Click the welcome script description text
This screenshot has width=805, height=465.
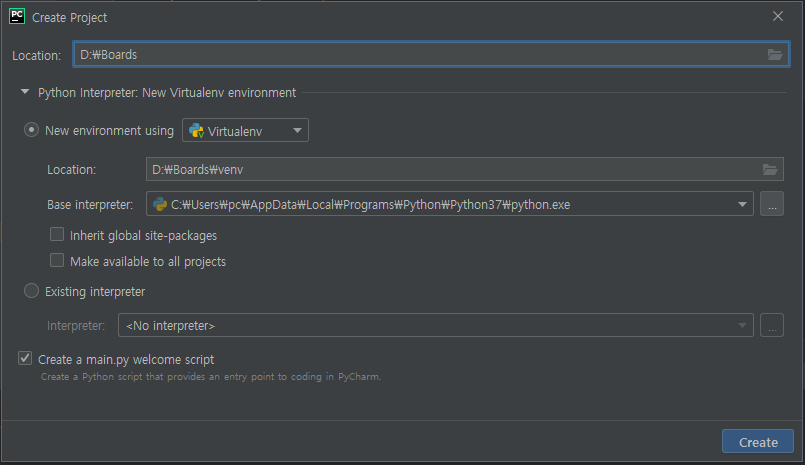(211, 377)
